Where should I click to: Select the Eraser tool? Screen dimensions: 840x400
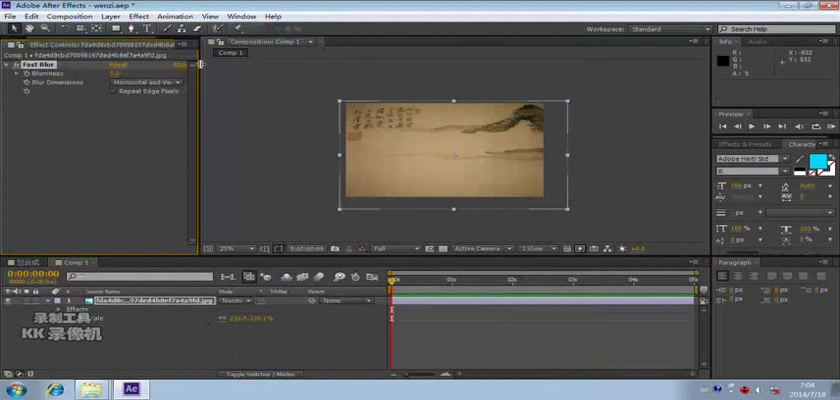click(x=197, y=28)
